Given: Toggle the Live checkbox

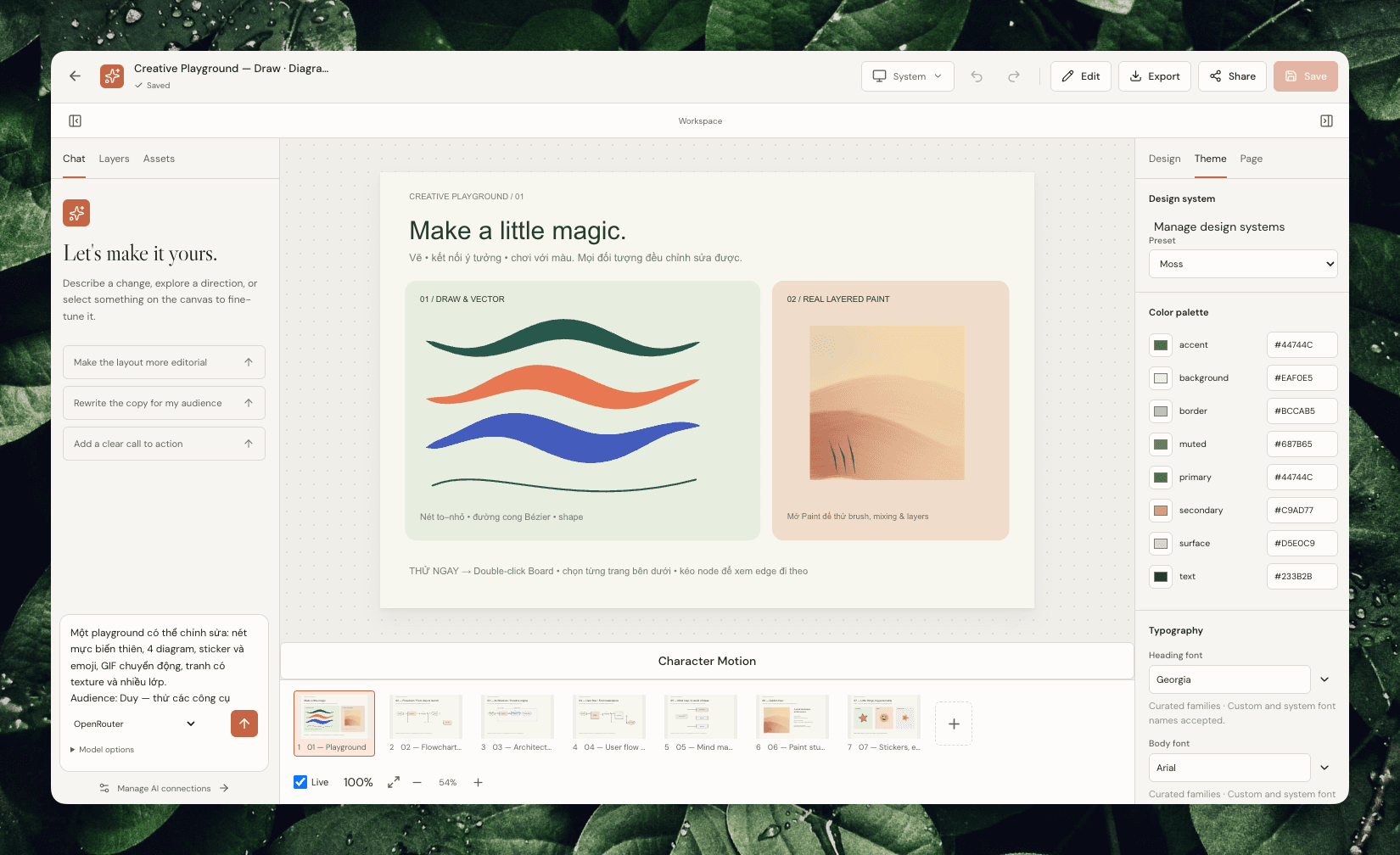Looking at the screenshot, I should [300, 782].
